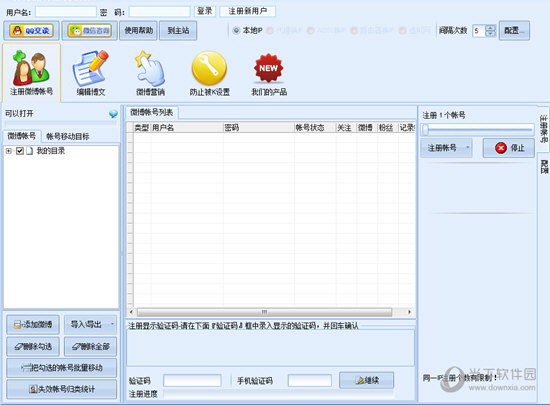This screenshot has height=405, width=550.
Task: Select the 注册微博帐号 module icon
Action: pyautogui.click(x=31, y=72)
